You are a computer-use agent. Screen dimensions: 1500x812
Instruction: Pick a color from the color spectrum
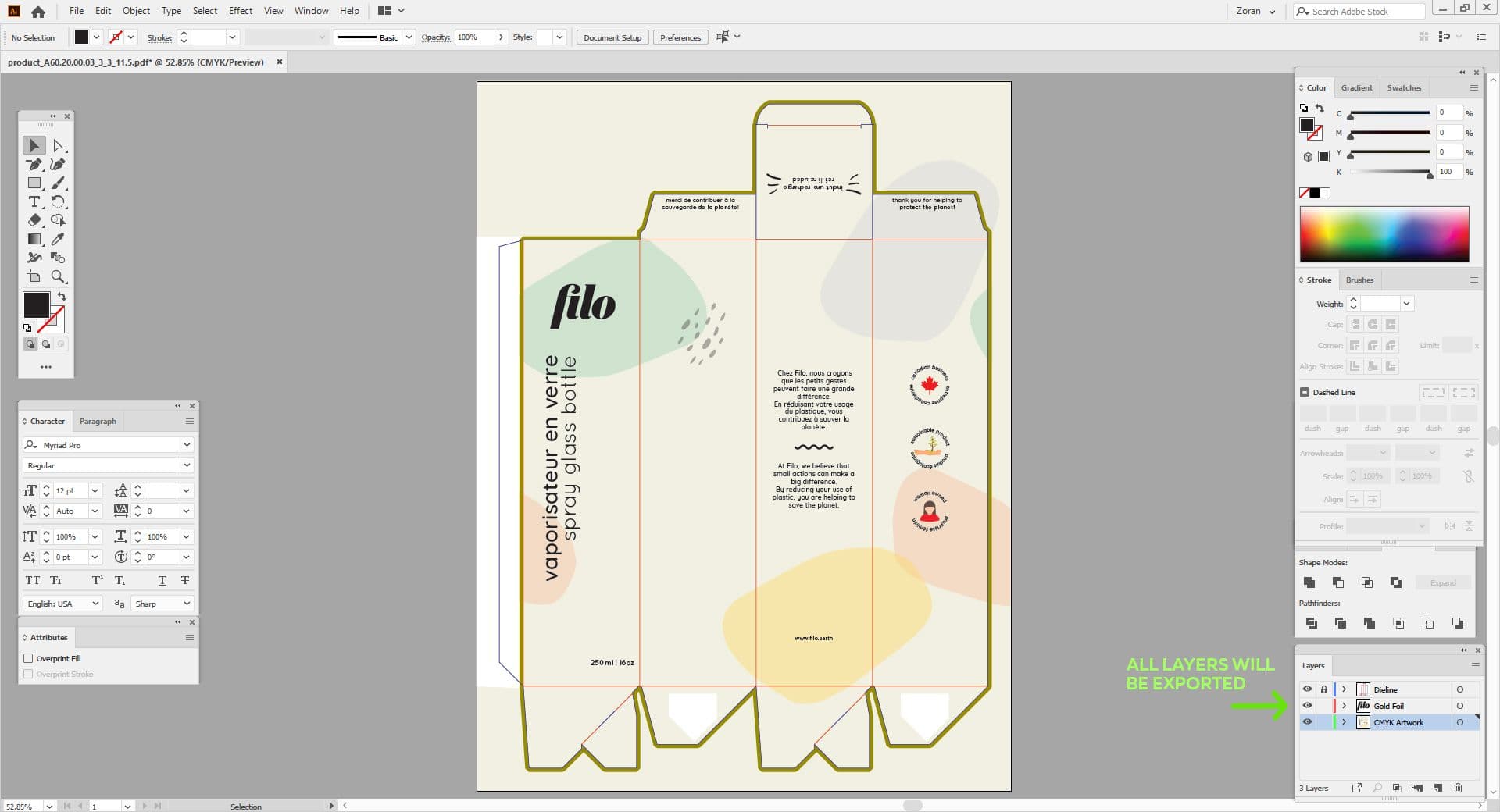[1383, 234]
